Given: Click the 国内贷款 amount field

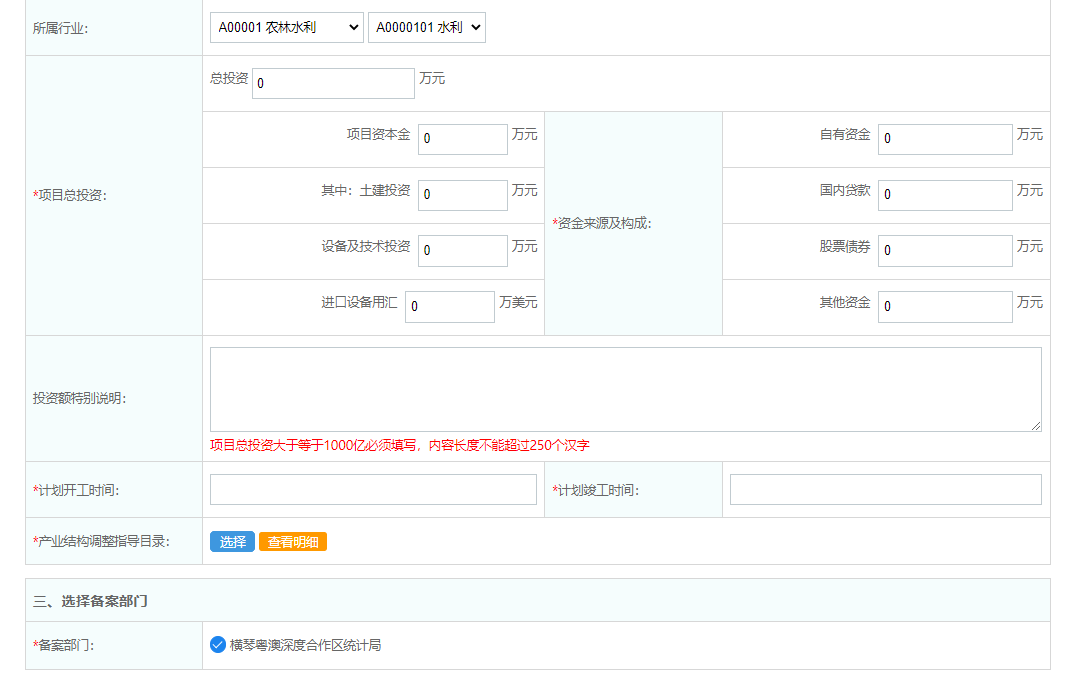Looking at the screenshot, I should click(944, 194).
